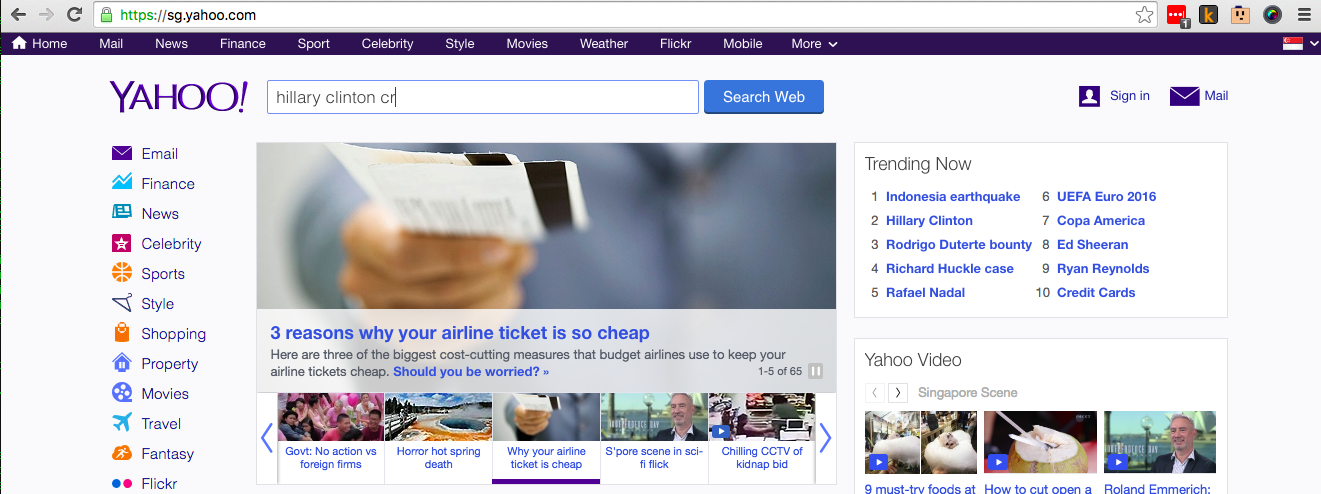Show previous stories with the carousel left arrow
The width and height of the screenshot is (1321, 494).
tap(267, 438)
